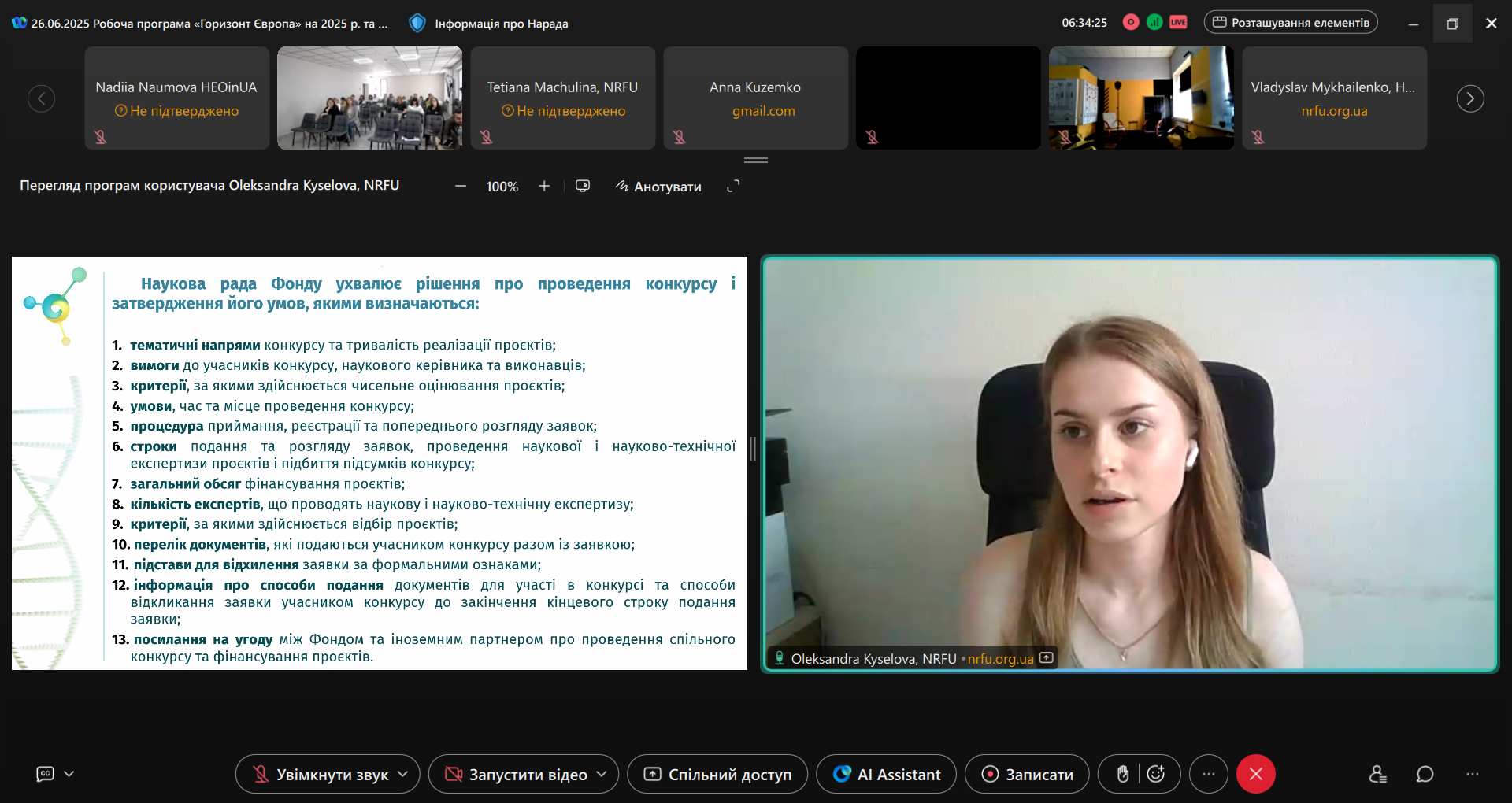Screen dimensions: 1512x803
Task: Expand audio options arrow beside Увімкнути звук
Action: (403, 774)
